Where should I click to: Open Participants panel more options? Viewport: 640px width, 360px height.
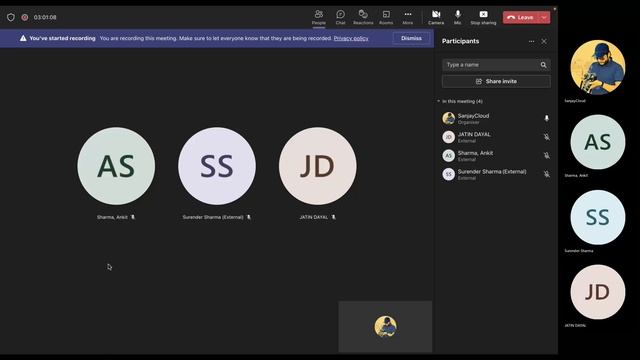(531, 41)
